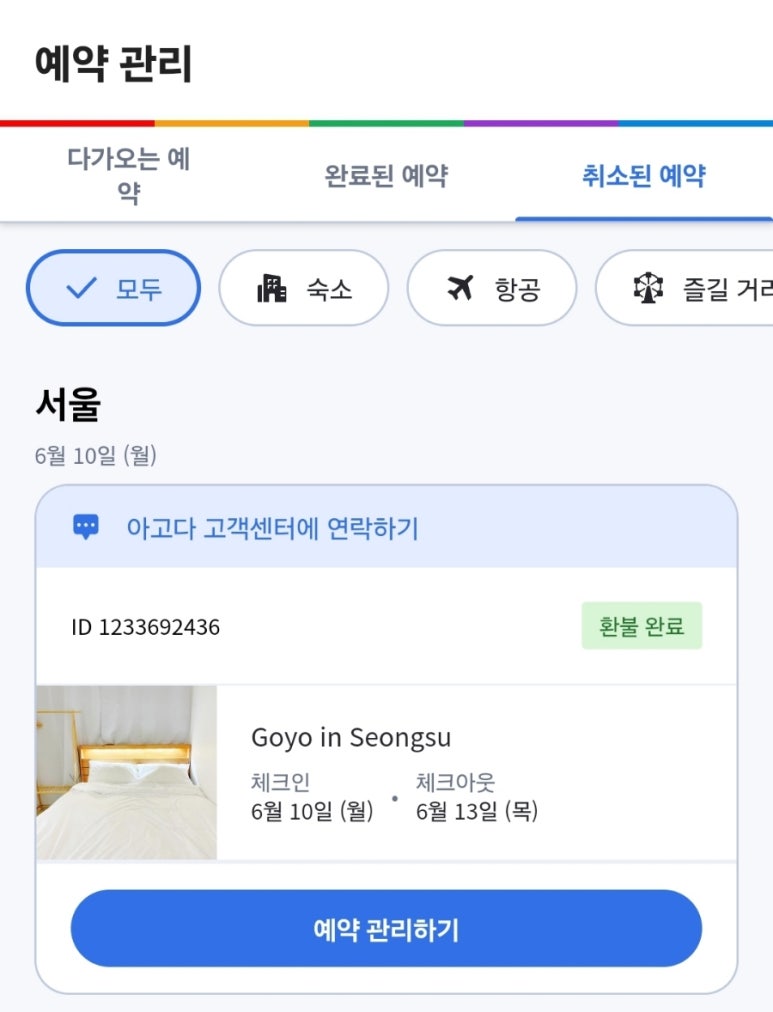Select the 취소된 예약 tab
Image resolution: width=773 pixels, height=1012 pixels.
[x=643, y=176]
